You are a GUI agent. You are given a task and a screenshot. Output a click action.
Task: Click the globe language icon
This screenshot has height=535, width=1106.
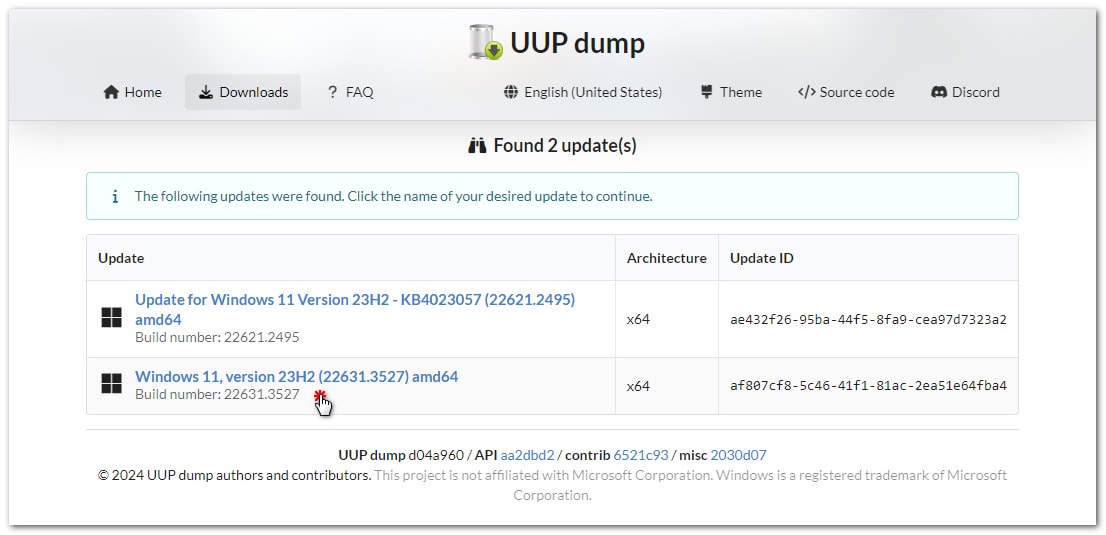pyautogui.click(x=511, y=92)
